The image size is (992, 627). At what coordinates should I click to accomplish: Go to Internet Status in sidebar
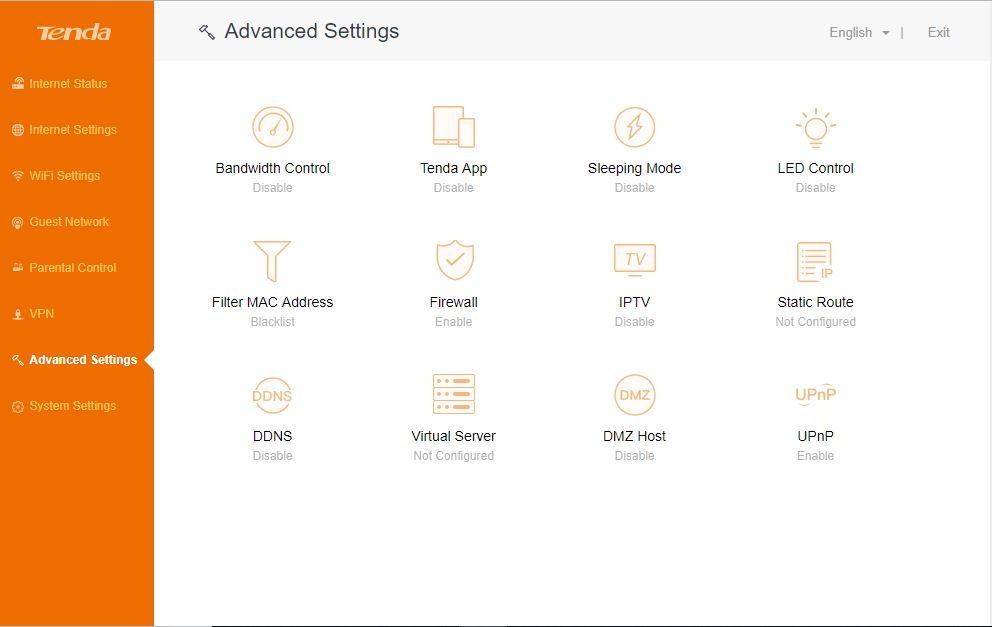60,84
